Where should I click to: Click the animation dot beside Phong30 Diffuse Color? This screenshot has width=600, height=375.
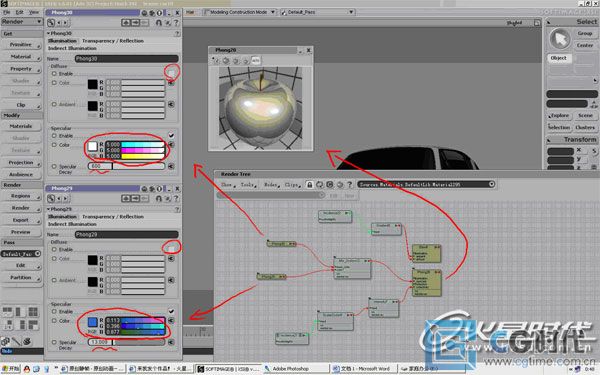coord(54,83)
